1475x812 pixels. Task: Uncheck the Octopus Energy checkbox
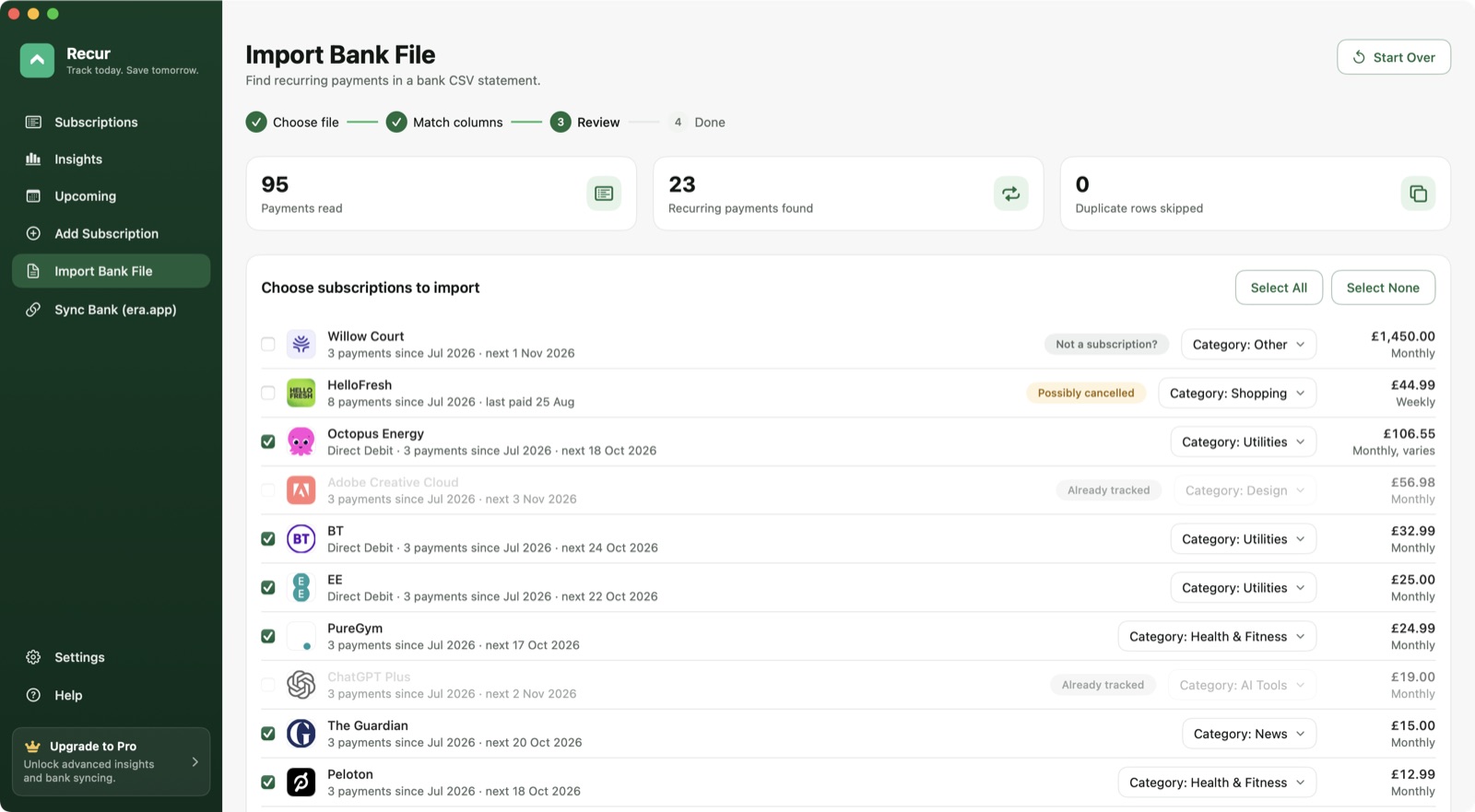[268, 441]
